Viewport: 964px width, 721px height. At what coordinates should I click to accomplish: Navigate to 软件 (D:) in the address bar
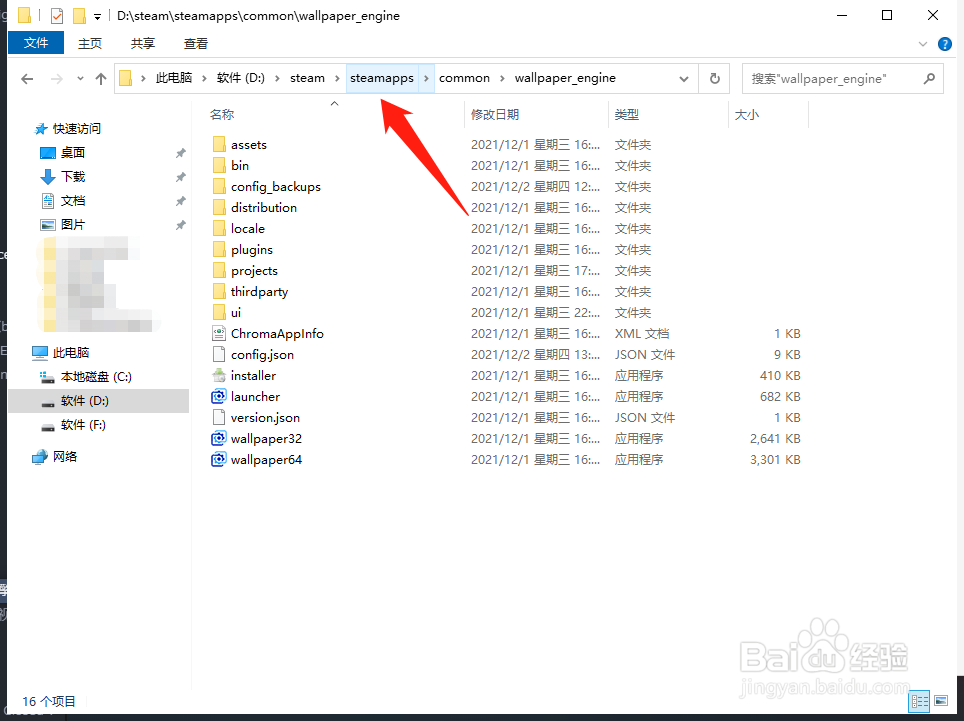point(240,78)
